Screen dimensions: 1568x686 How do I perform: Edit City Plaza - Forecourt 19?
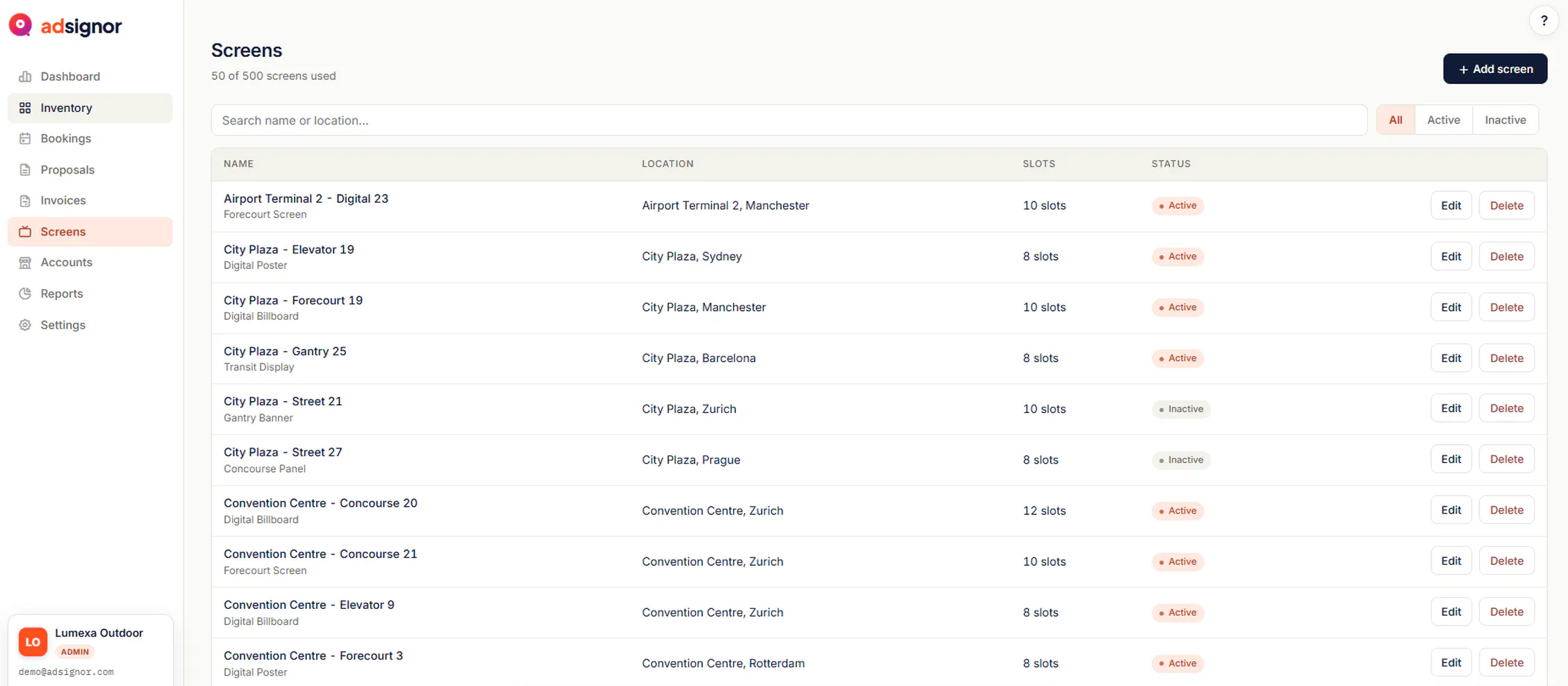pyautogui.click(x=1451, y=307)
